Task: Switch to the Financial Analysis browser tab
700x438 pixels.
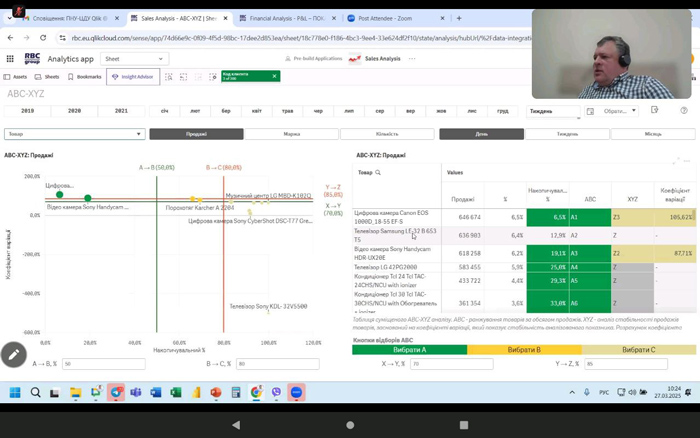Action: coord(290,17)
